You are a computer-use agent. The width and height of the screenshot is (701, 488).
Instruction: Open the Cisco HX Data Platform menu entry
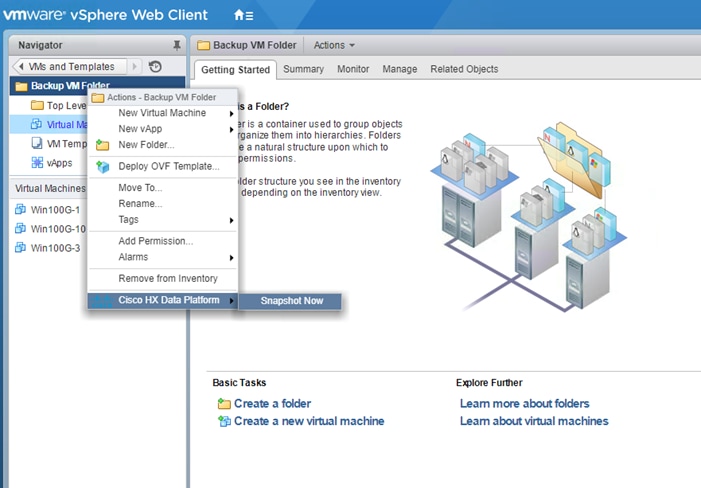(163, 300)
